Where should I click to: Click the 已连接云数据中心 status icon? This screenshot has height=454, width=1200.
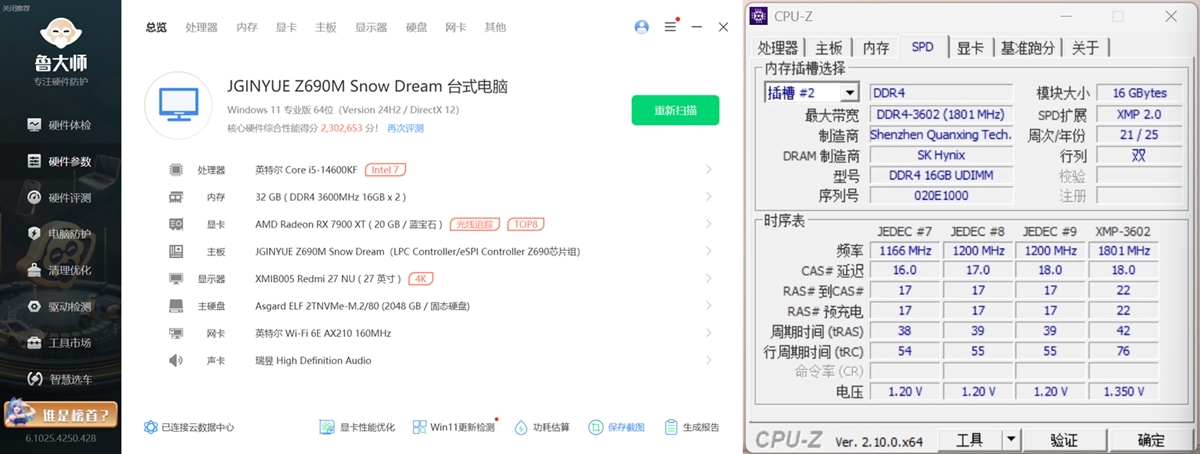pos(151,427)
